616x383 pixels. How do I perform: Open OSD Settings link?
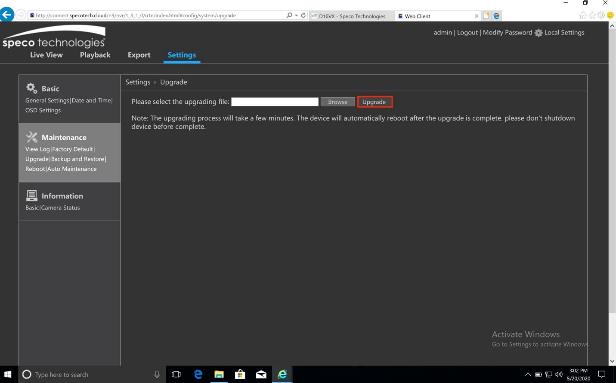[43, 110]
